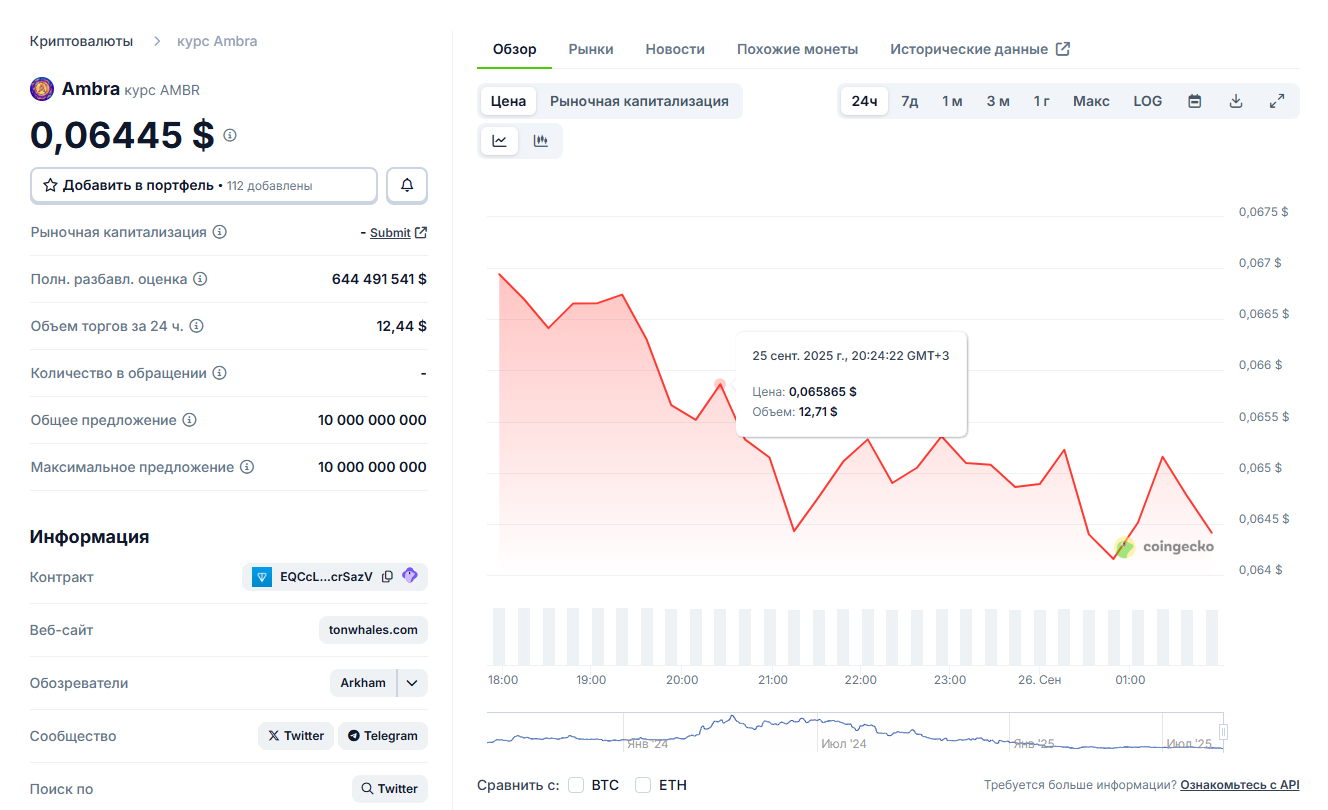
Task: Download chart data via download icon
Action: click(1236, 101)
